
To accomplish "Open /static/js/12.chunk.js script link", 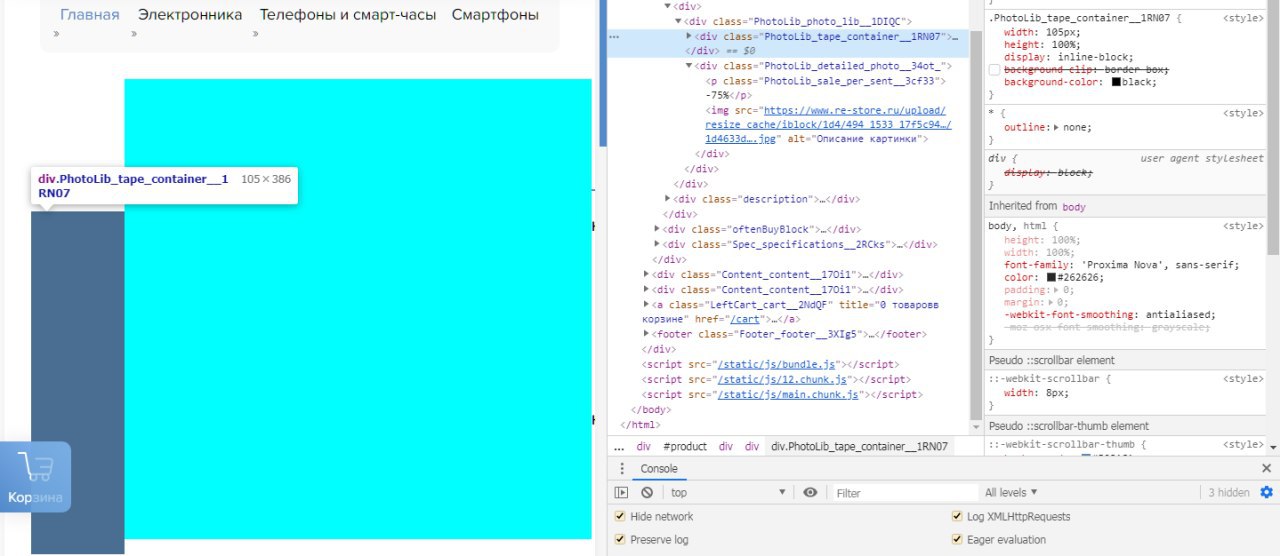I will 783,380.
